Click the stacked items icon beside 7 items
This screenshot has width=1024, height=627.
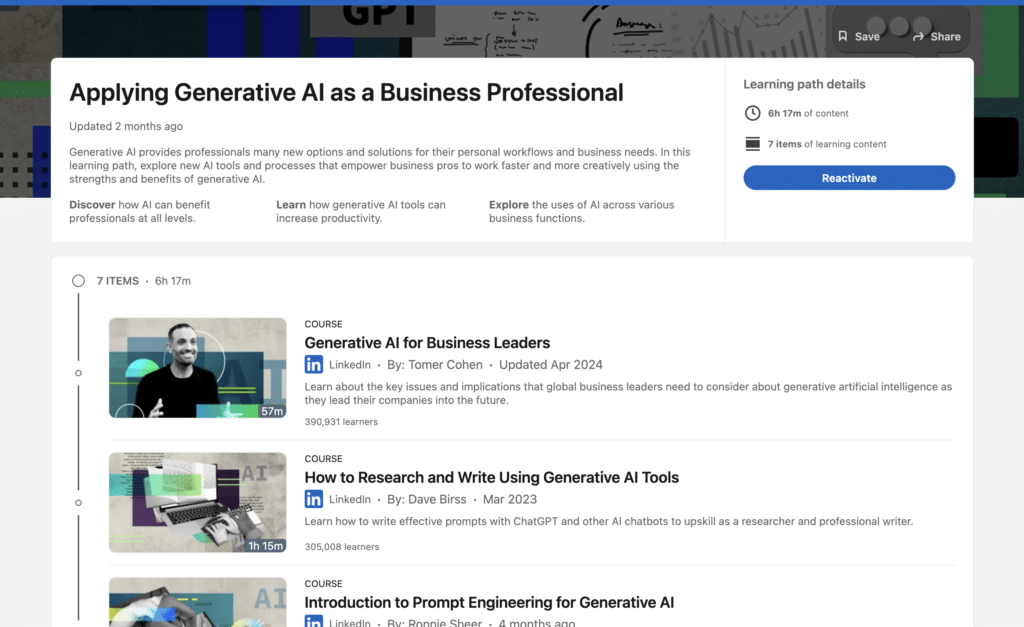[x=752, y=144]
